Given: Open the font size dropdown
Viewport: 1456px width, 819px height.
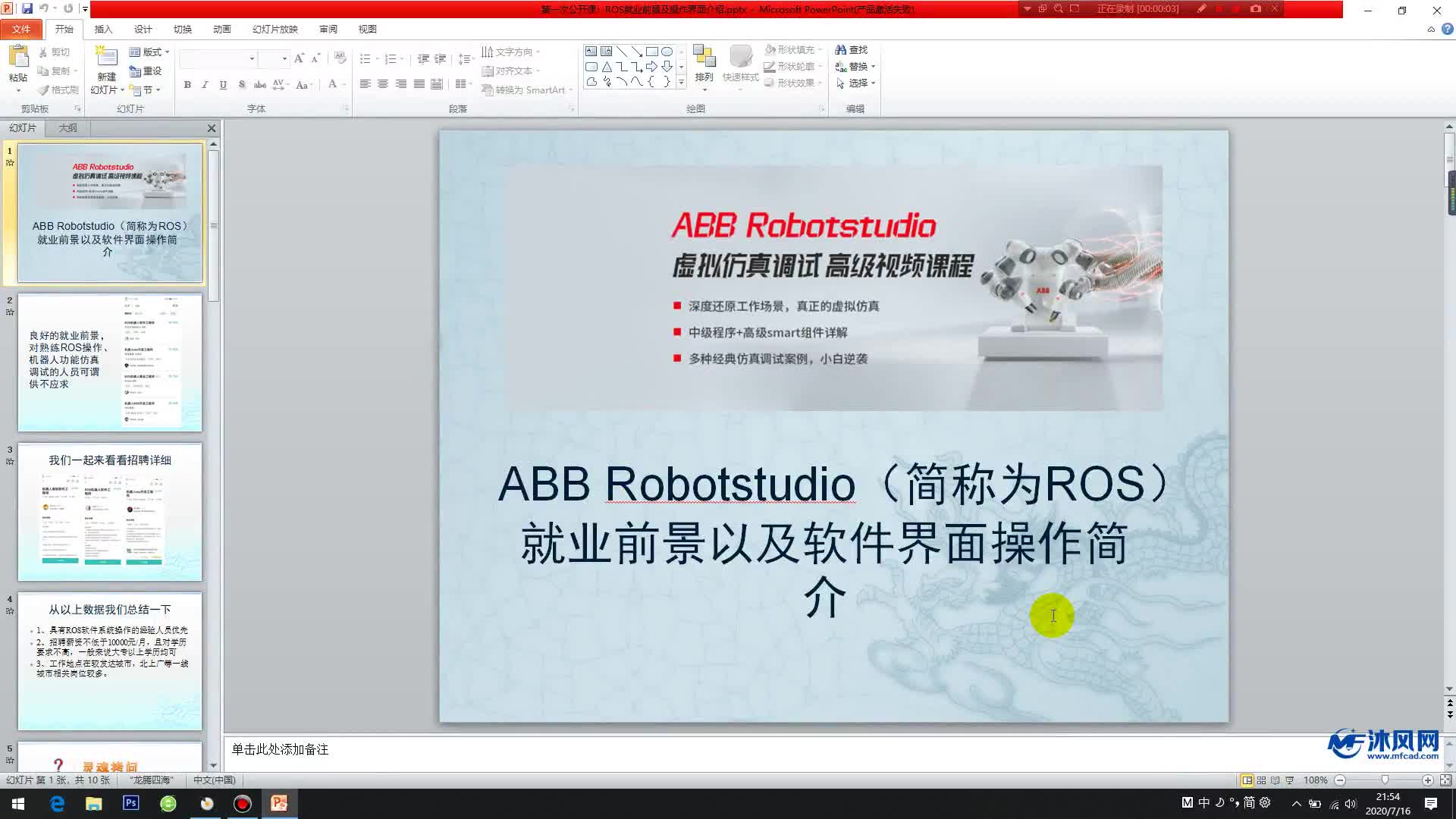Looking at the screenshot, I should point(284,58).
